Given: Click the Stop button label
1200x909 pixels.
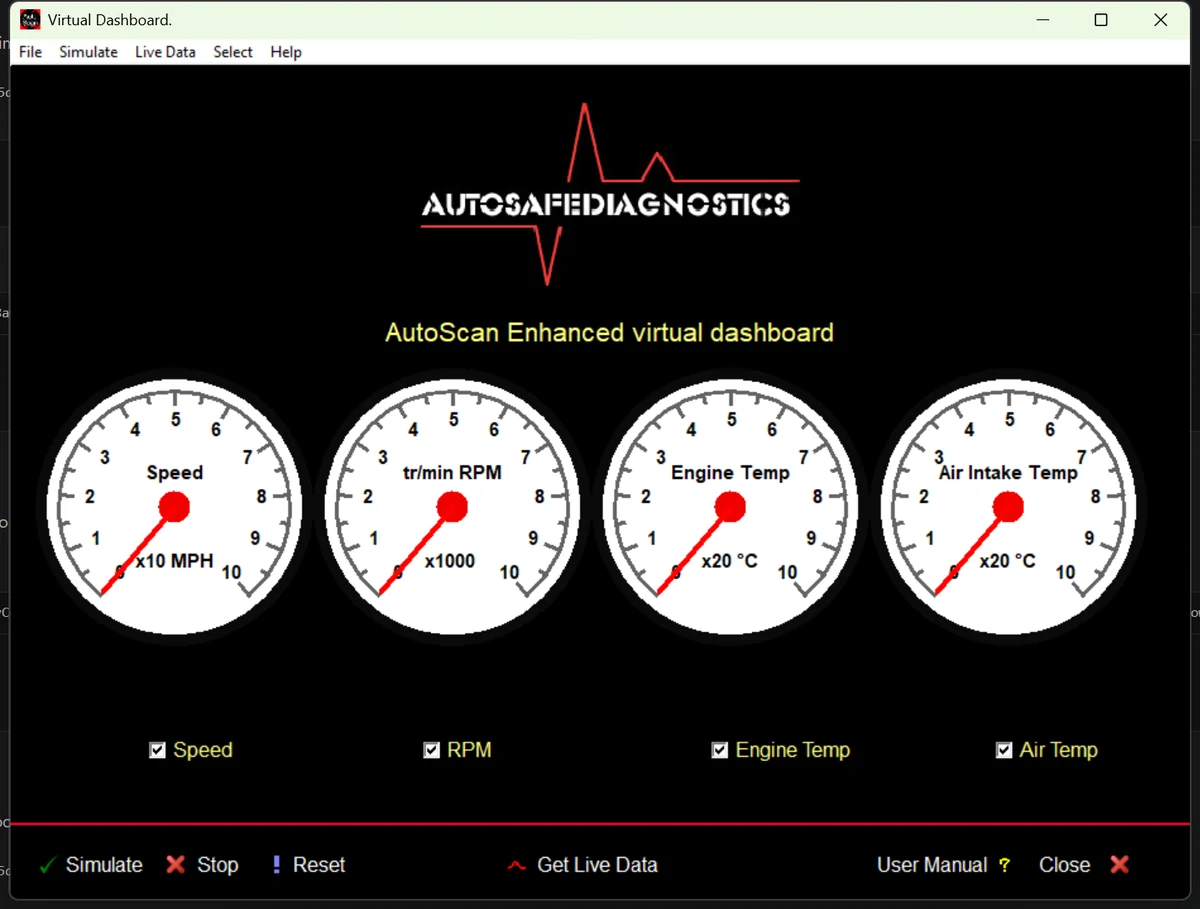Looking at the screenshot, I should (218, 865).
